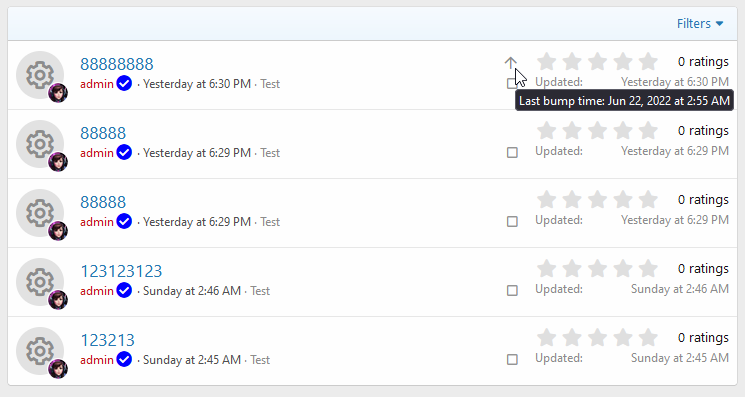The width and height of the screenshot is (745, 397).
Task: Check the checkbox for resource 123213
Action: pyautogui.click(x=512, y=359)
